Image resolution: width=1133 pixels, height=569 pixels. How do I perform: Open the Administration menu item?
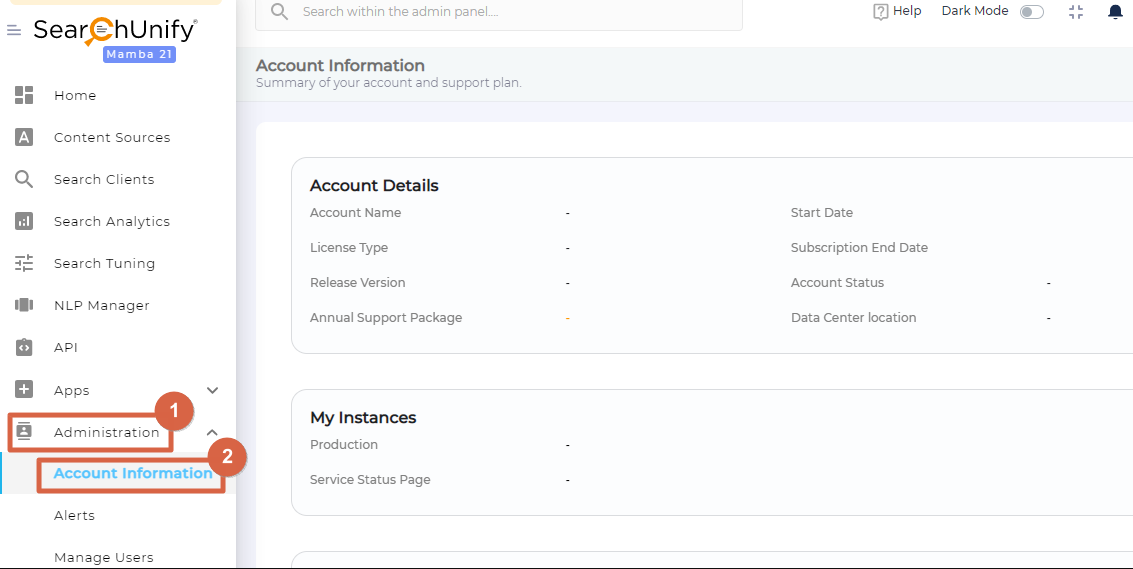[x=106, y=432]
